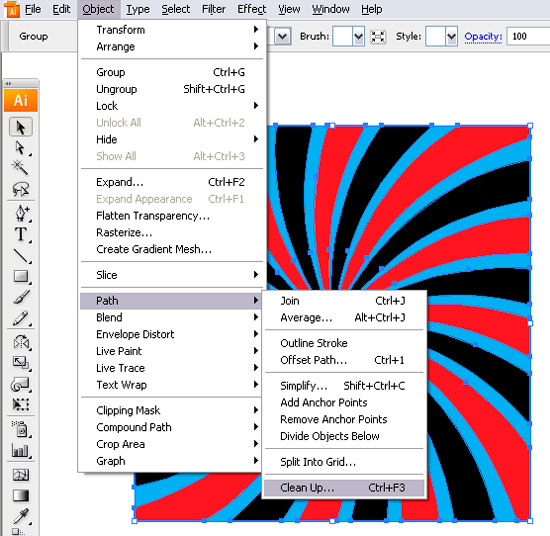Select the Magic Wand tool
This screenshot has width=550, height=536.
click(x=21, y=168)
